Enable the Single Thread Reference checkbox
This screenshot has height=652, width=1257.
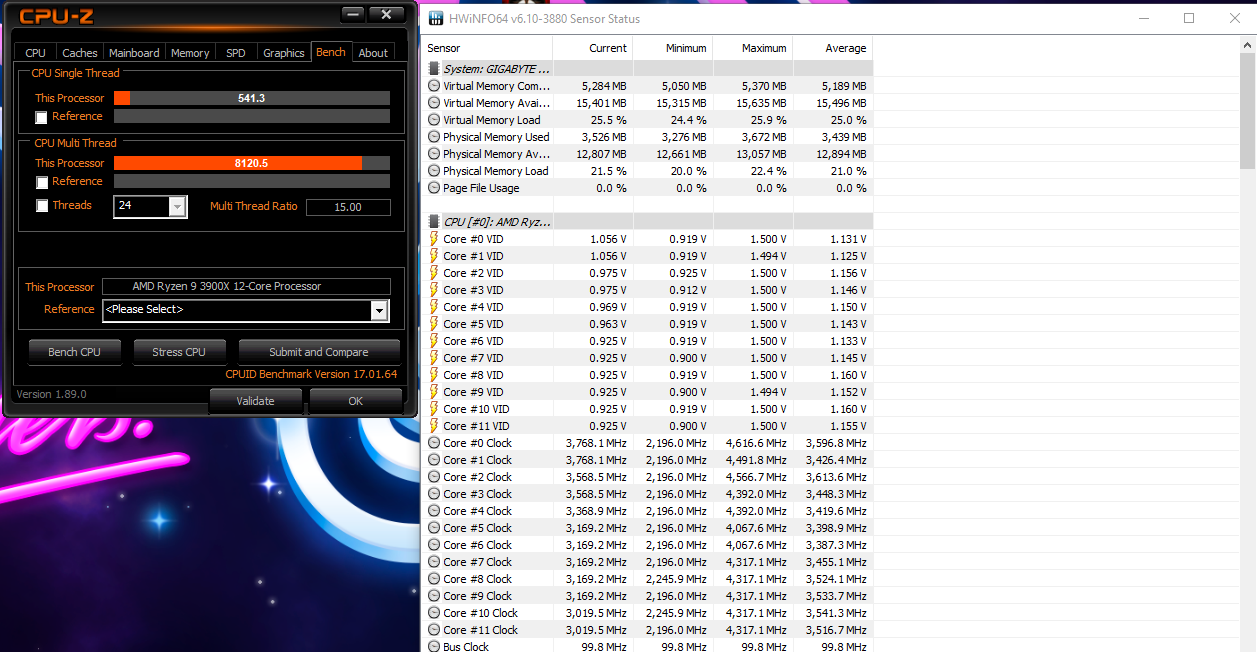pos(41,117)
